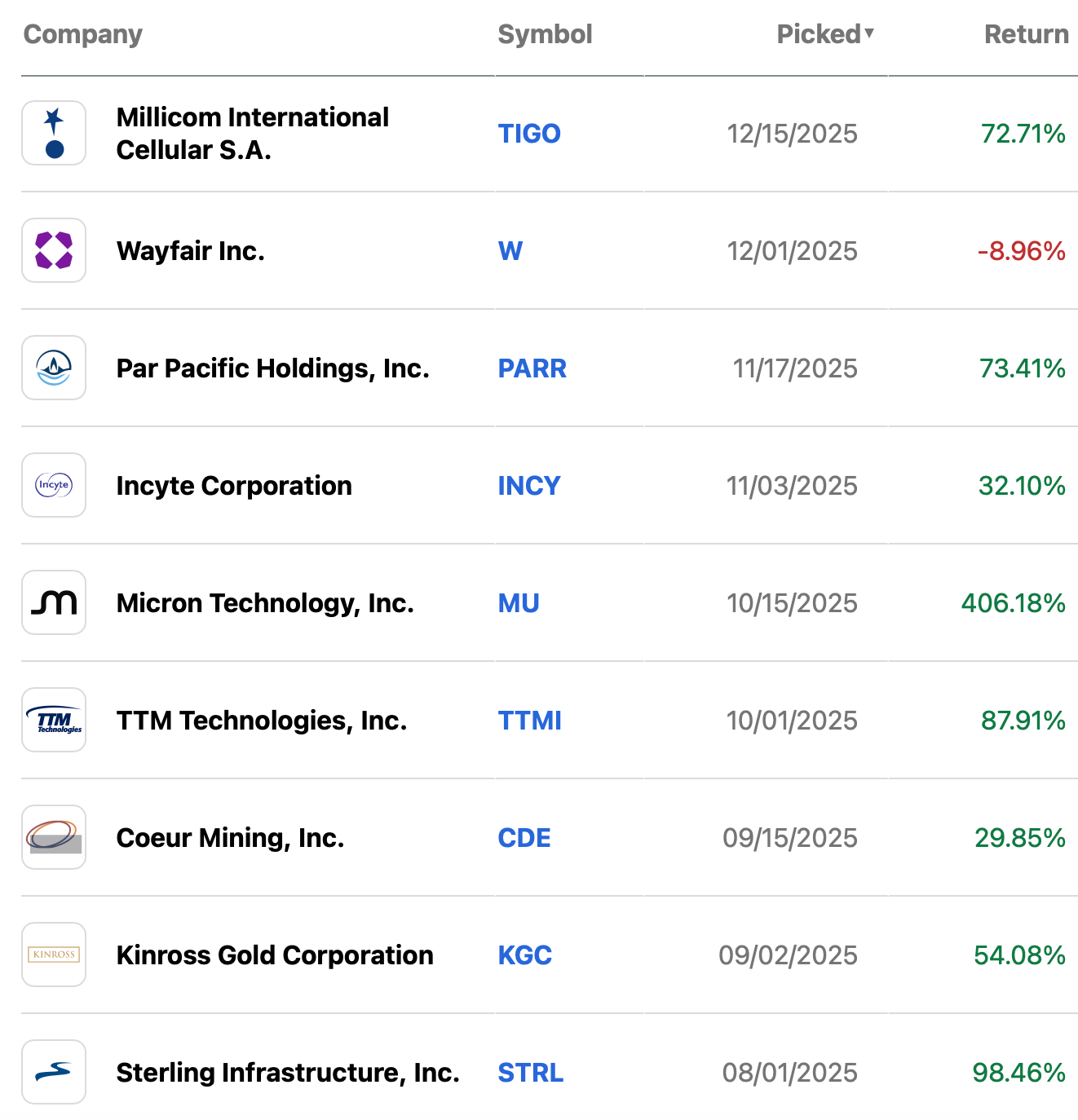1078x1120 pixels.
Task: Open the Par Pacific Holdings logo
Action: (x=54, y=368)
